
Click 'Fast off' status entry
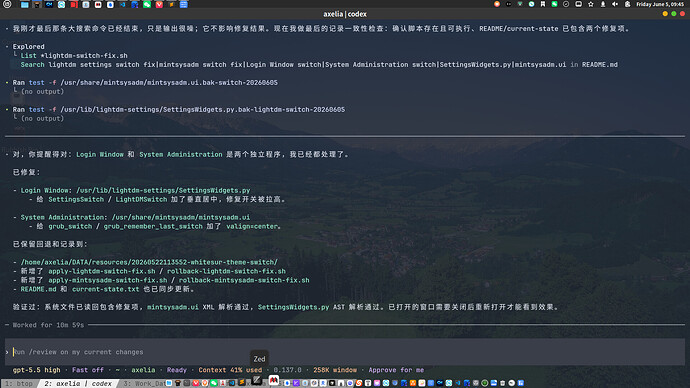tap(88, 370)
